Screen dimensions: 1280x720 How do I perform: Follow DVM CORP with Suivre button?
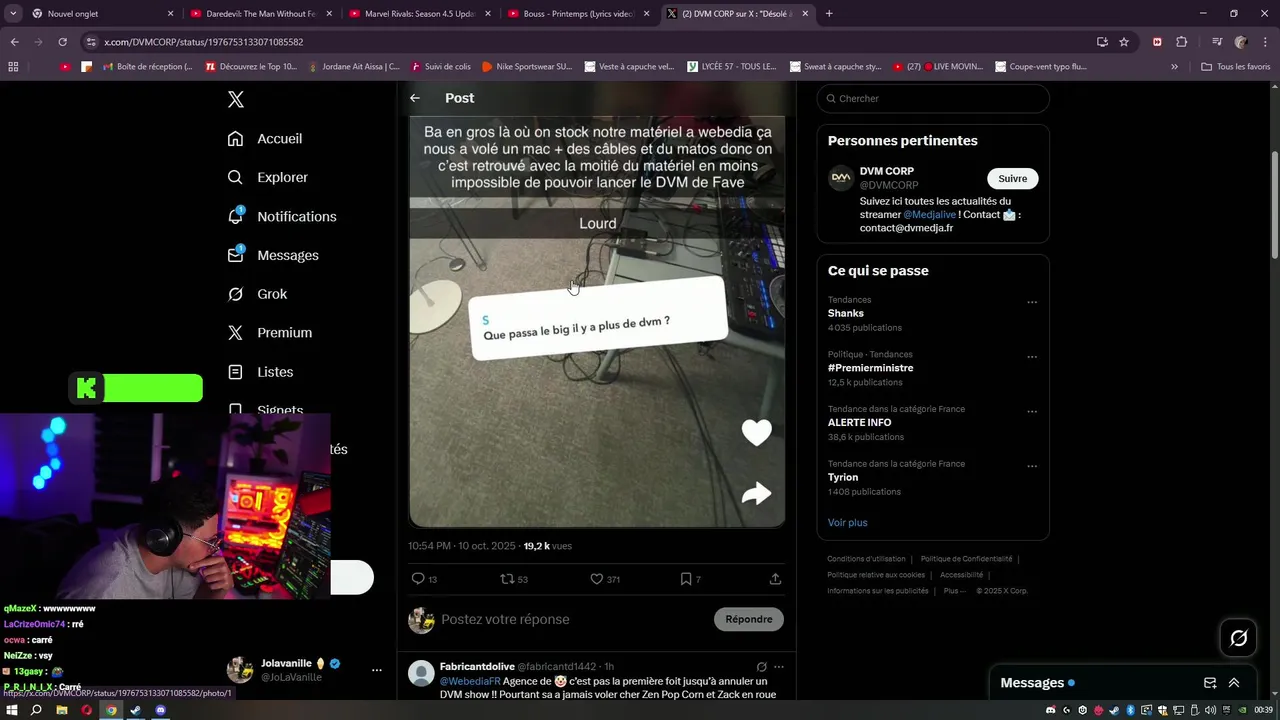[1013, 179]
